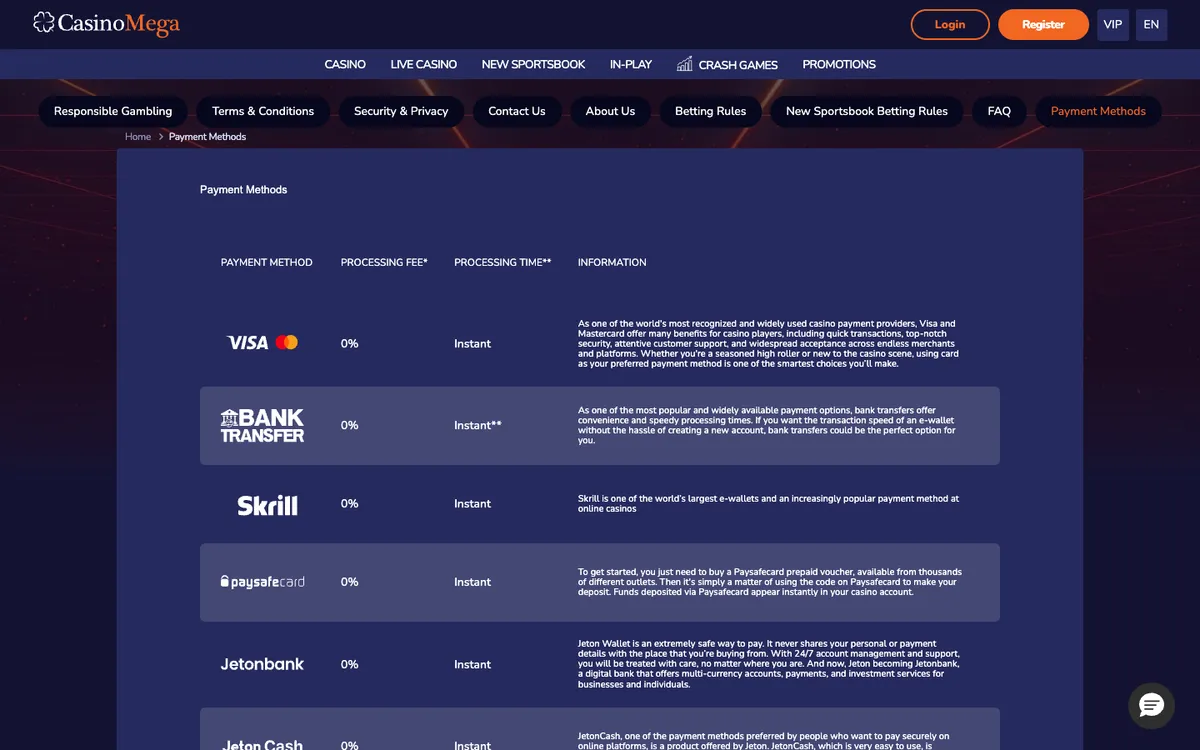Click the Visa and Mastercard description paragraph
1200x750 pixels.
point(768,344)
